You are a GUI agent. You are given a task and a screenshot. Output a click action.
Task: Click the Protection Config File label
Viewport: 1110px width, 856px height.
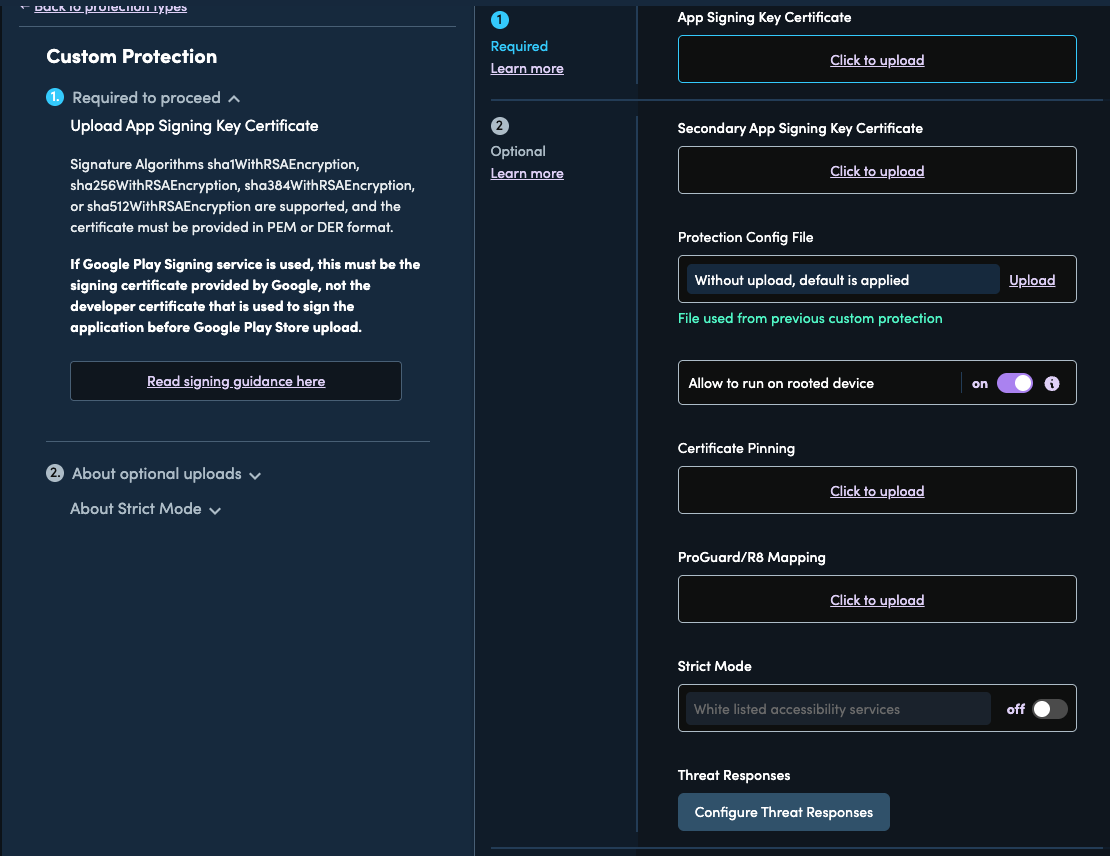[745, 237]
